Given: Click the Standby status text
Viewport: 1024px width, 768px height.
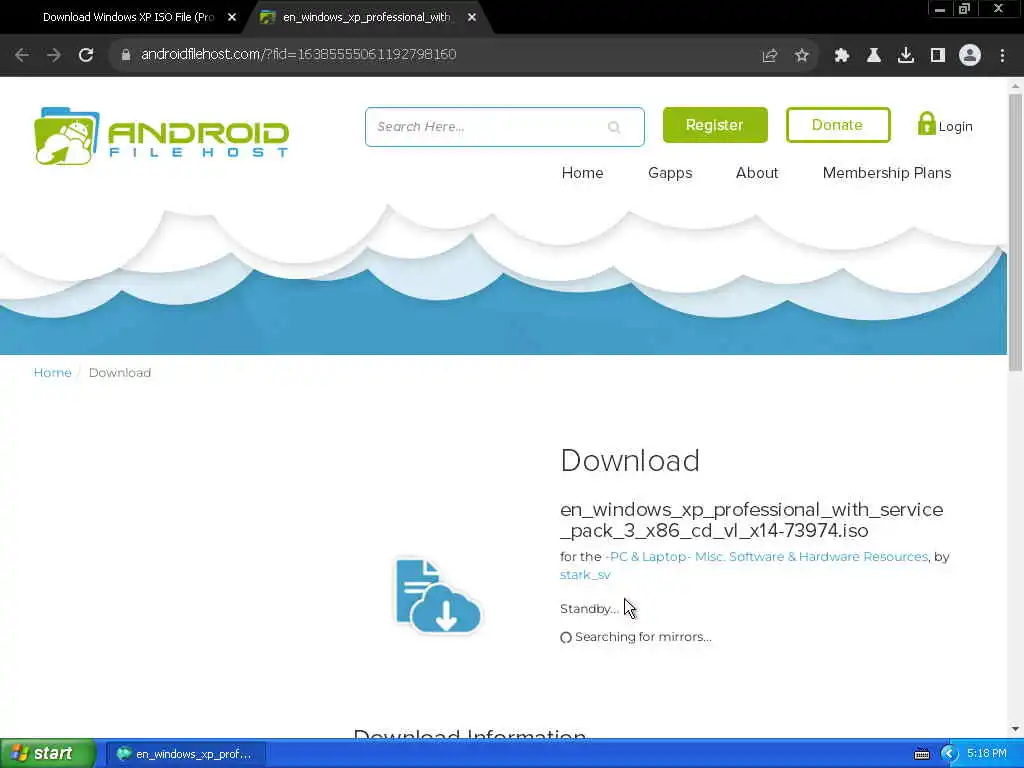Looking at the screenshot, I should point(589,609).
